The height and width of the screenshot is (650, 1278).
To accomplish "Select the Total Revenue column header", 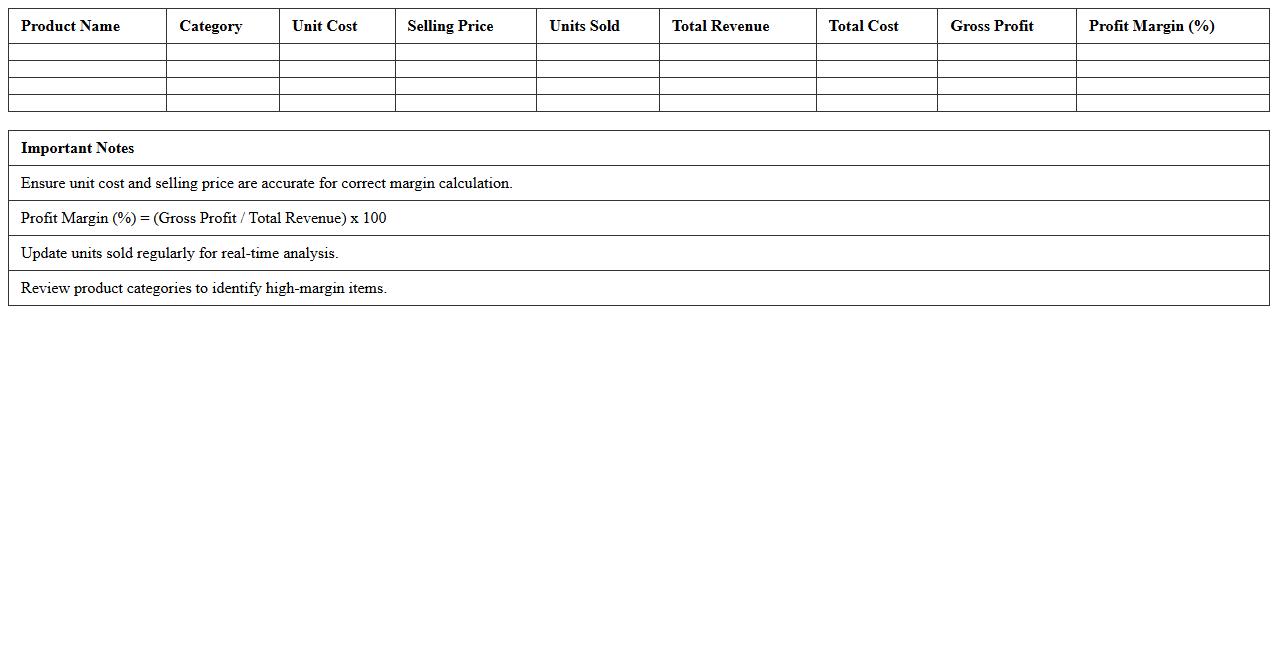I will tap(720, 26).
